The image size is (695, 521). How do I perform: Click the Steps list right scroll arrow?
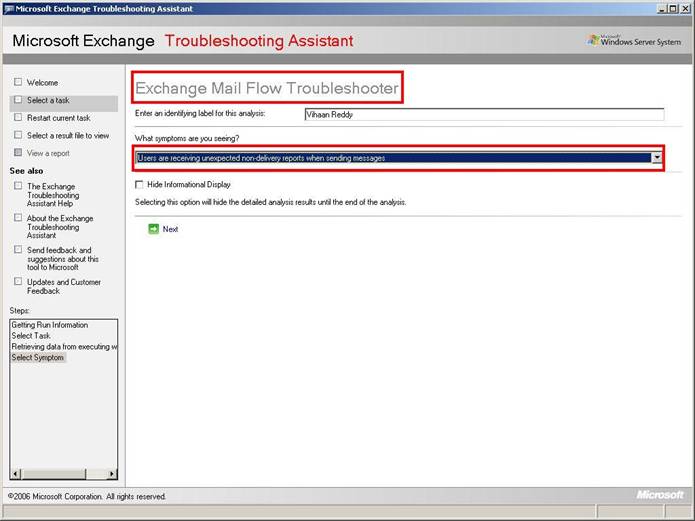tap(112, 474)
